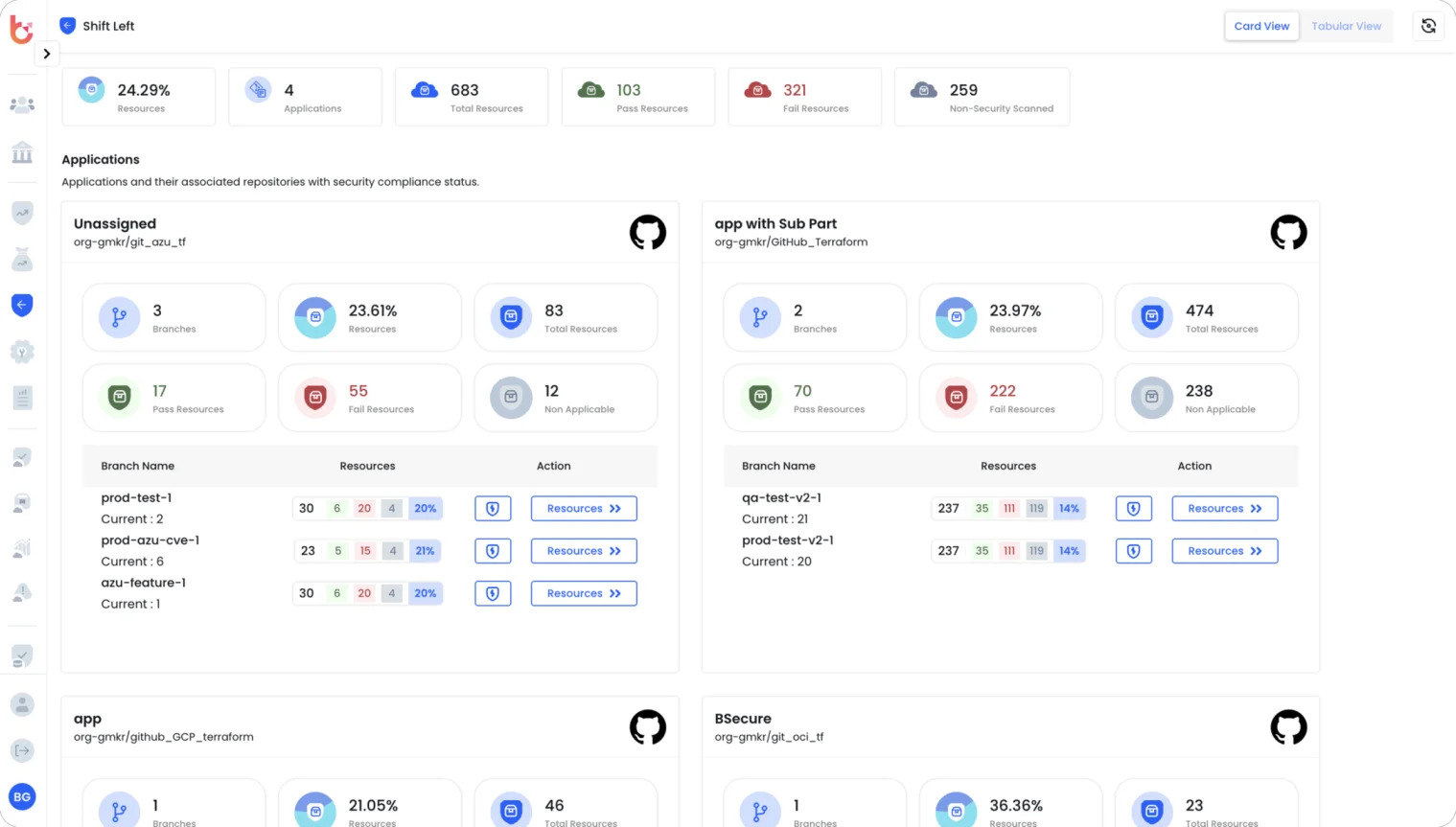The image size is (1456, 827).
Task: Click the shield download icon for azu-feature-1
Action: [493, 593]
